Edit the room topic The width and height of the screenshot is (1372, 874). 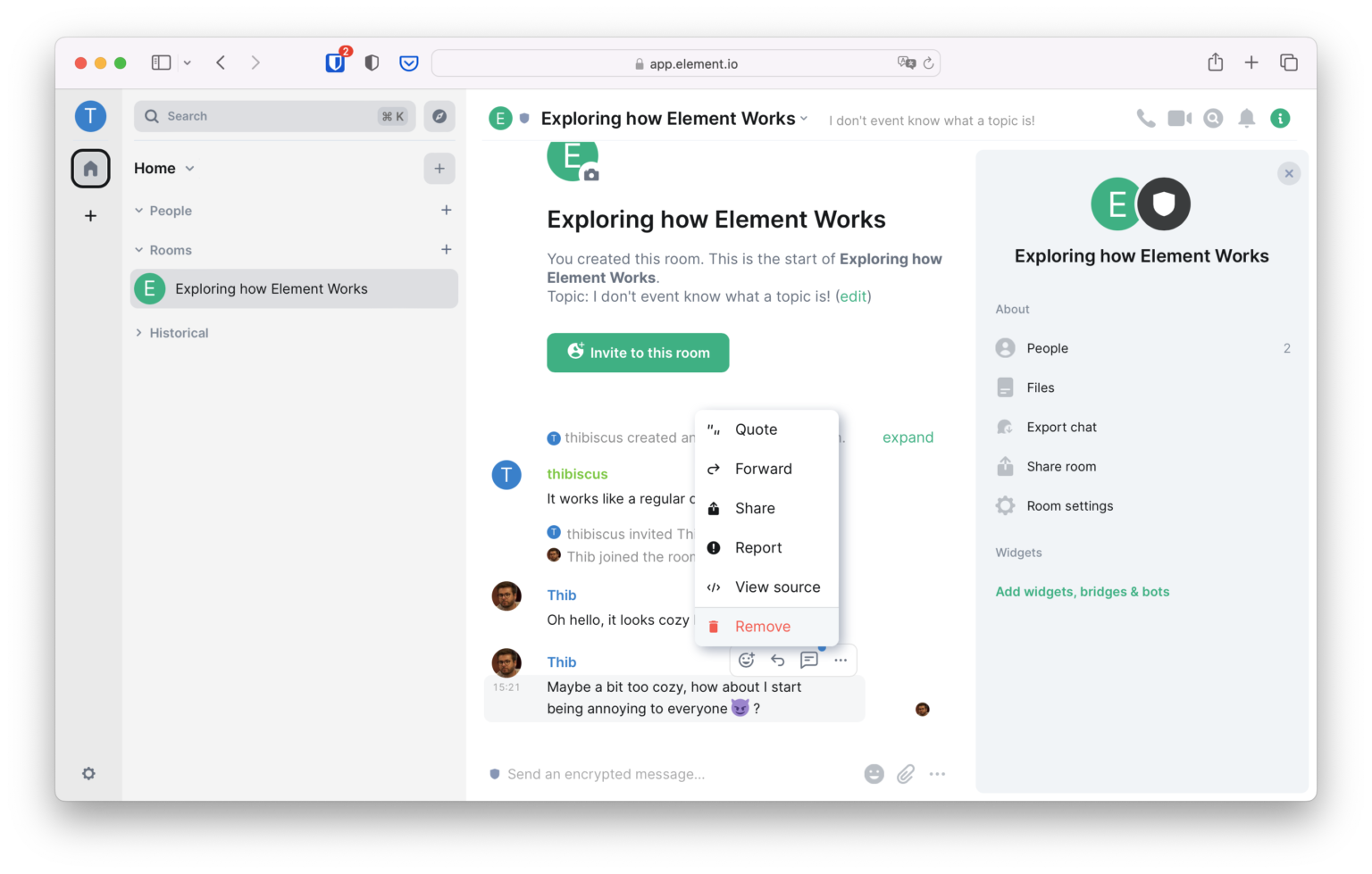[853, 295]
